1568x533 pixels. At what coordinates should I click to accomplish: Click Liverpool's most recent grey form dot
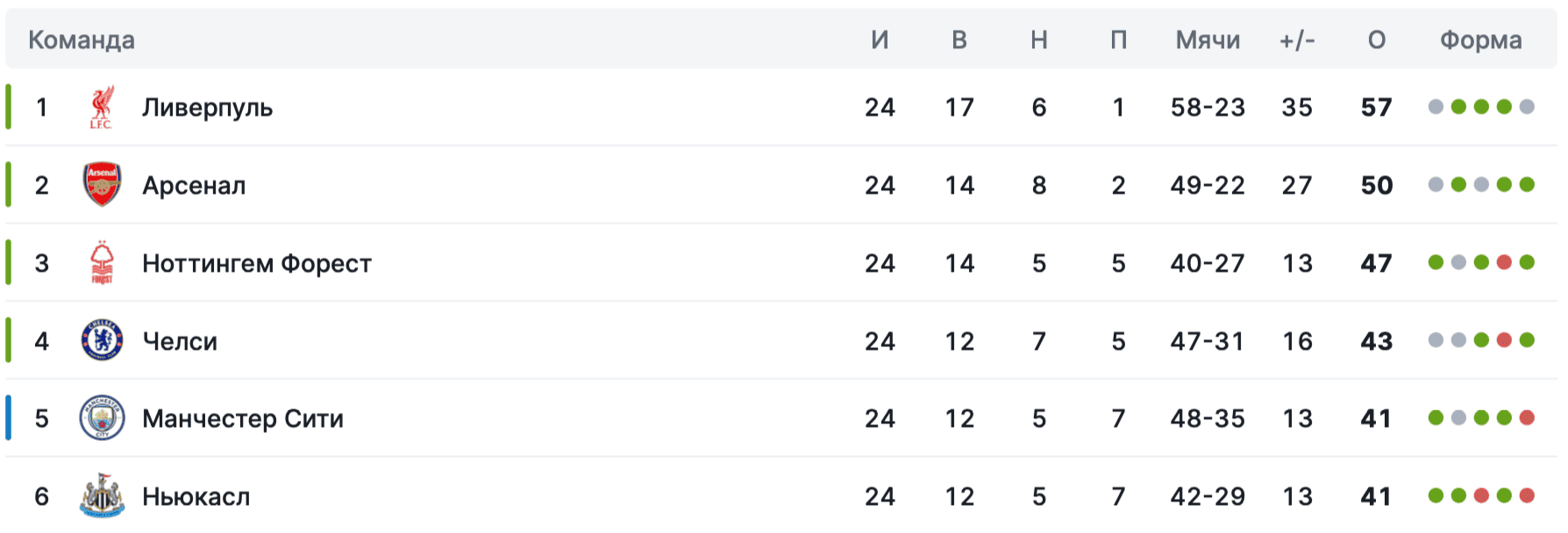point(1527,107)
